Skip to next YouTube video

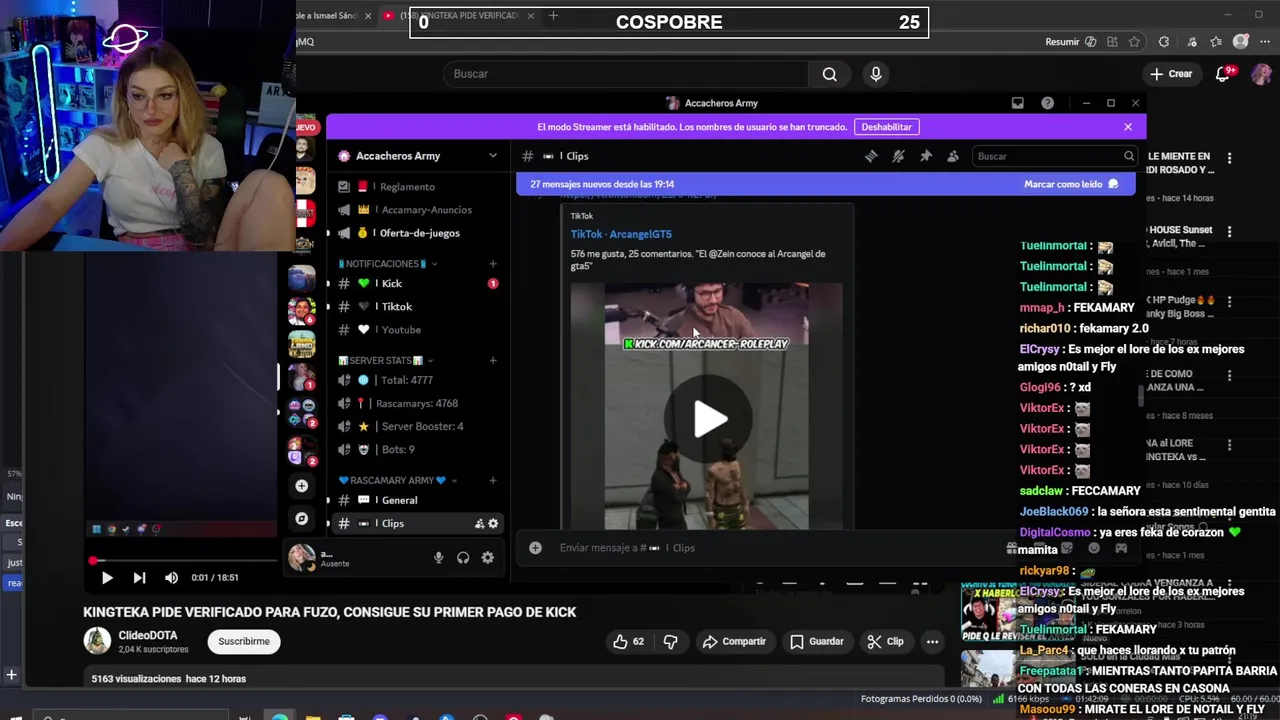(x=139, y=577)
